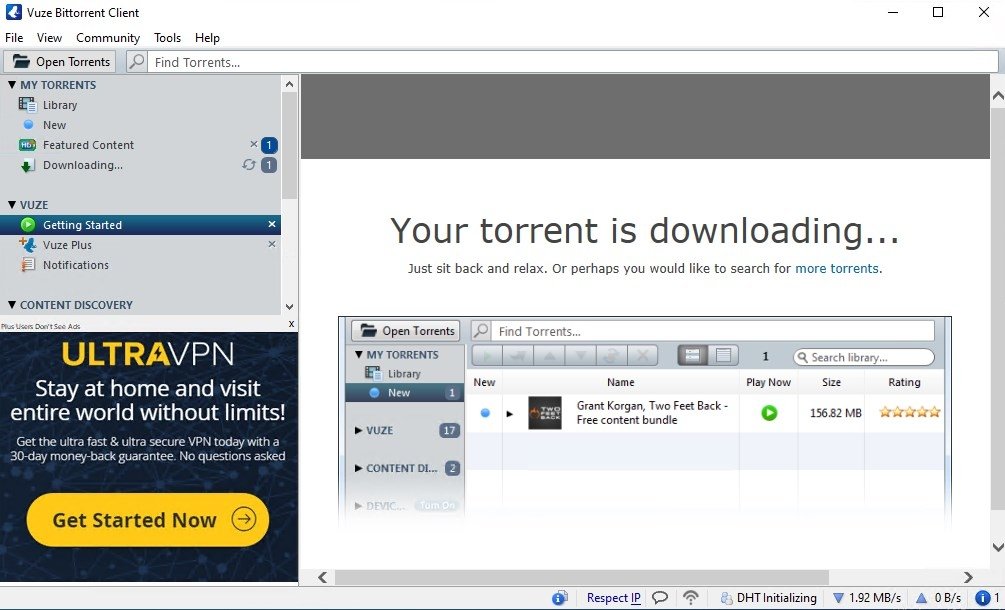Collapse the CONTENT DISCOVERY section

click(12, 304)
